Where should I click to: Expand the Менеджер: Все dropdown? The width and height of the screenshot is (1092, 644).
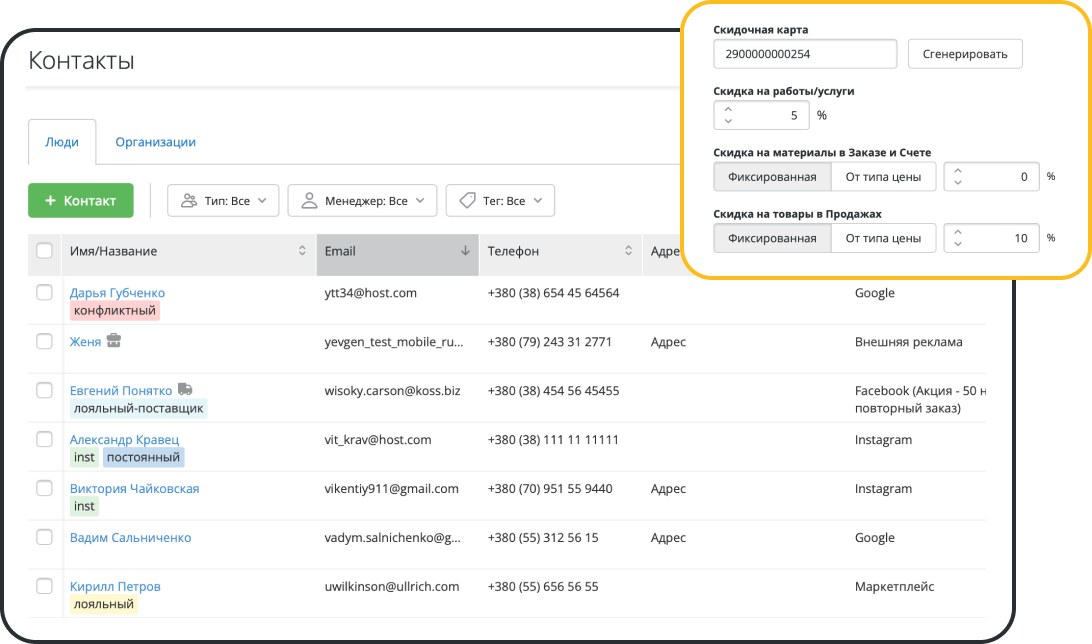(362, 201)
